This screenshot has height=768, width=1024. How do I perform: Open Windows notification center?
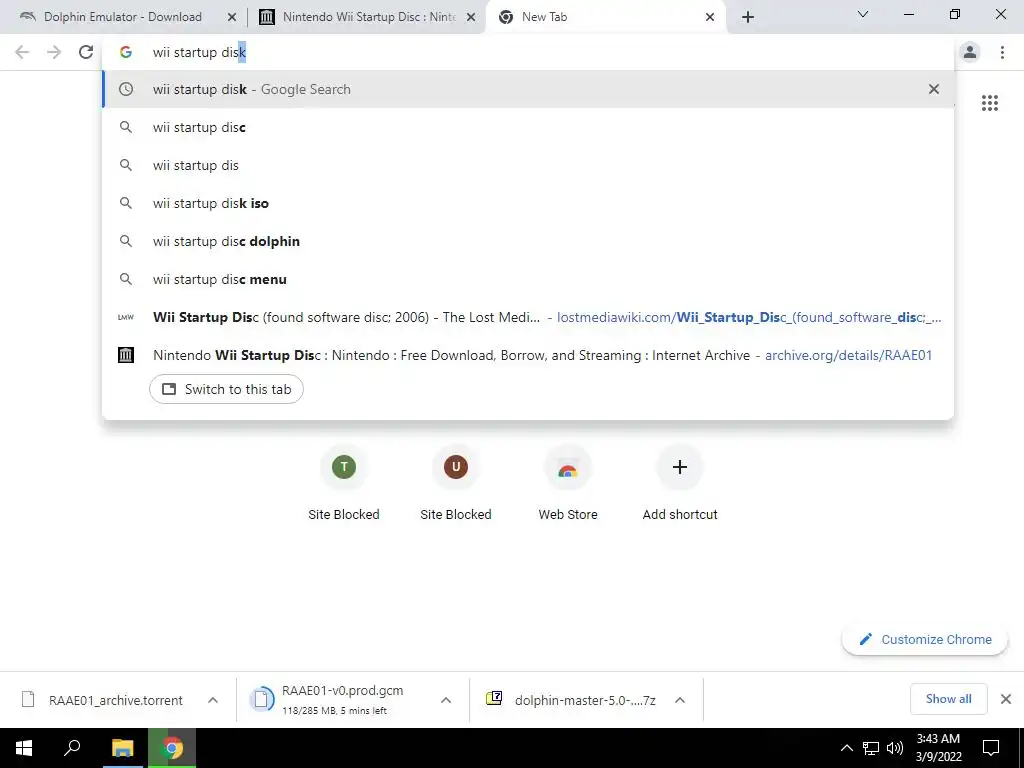991,748
